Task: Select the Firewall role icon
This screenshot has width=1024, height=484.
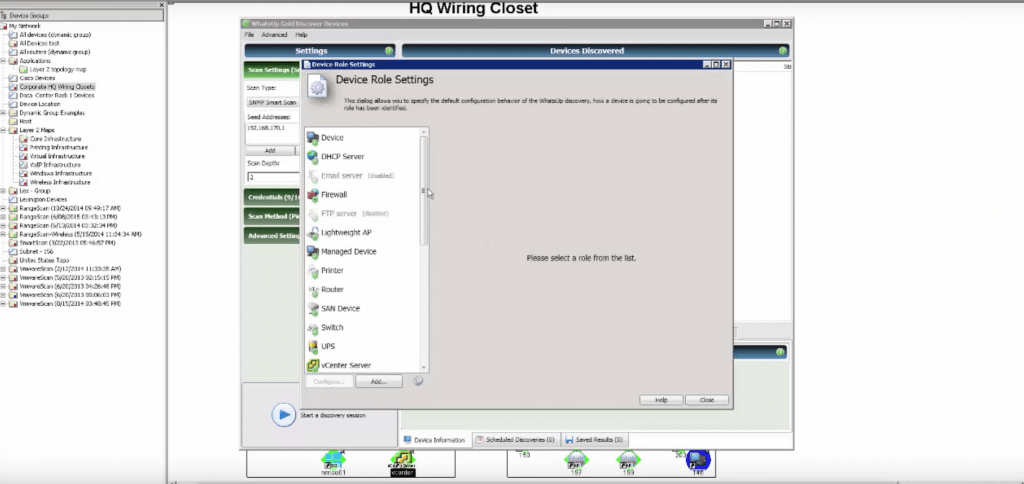Action: coord(313,195)
